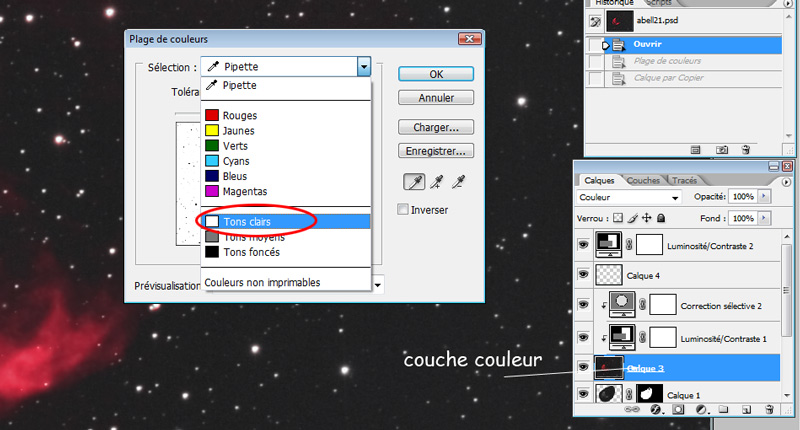Click the Enregistrer... button
Viewport: 800px width, 430px height.
[x=436, y=151]
